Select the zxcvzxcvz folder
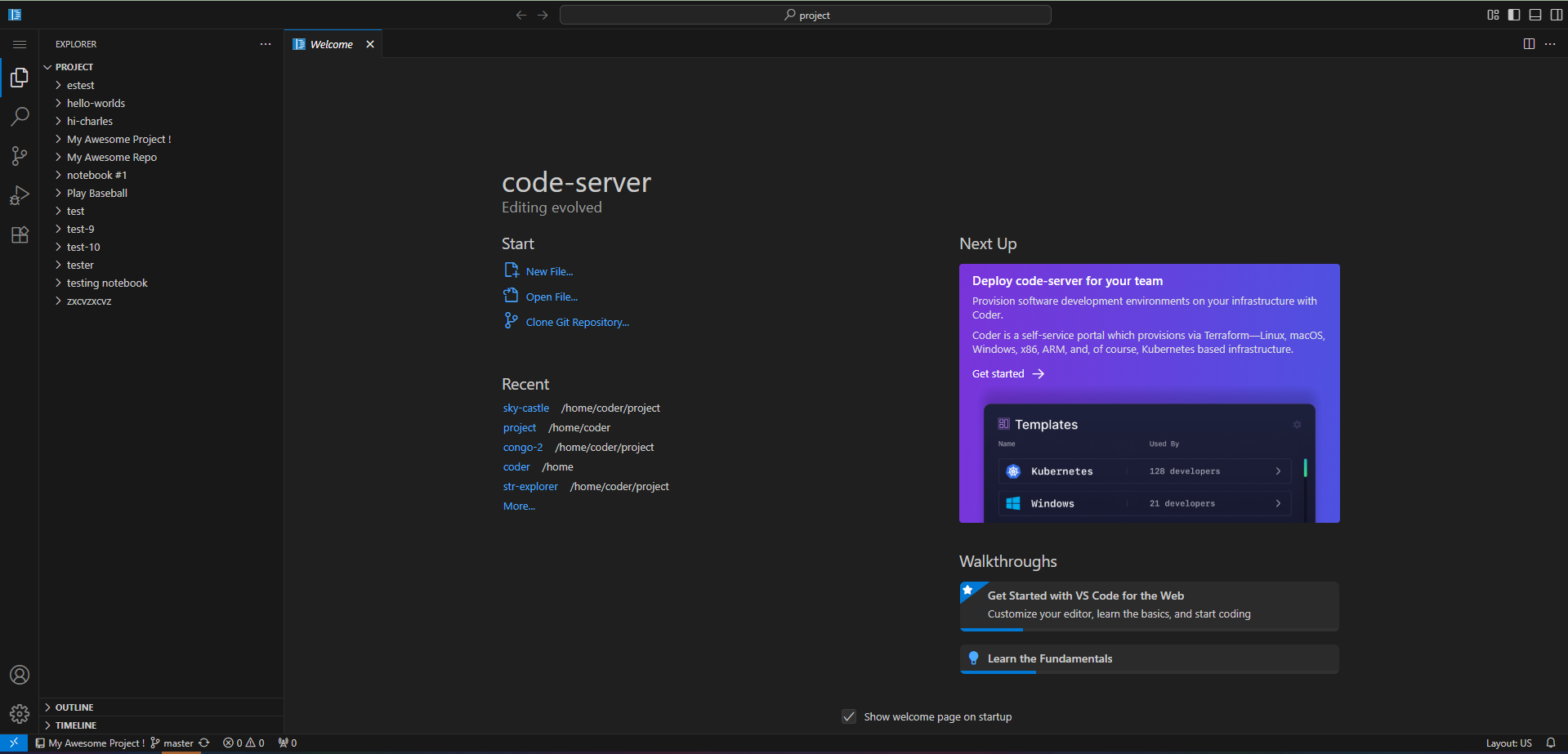 [x=161, y=301]
